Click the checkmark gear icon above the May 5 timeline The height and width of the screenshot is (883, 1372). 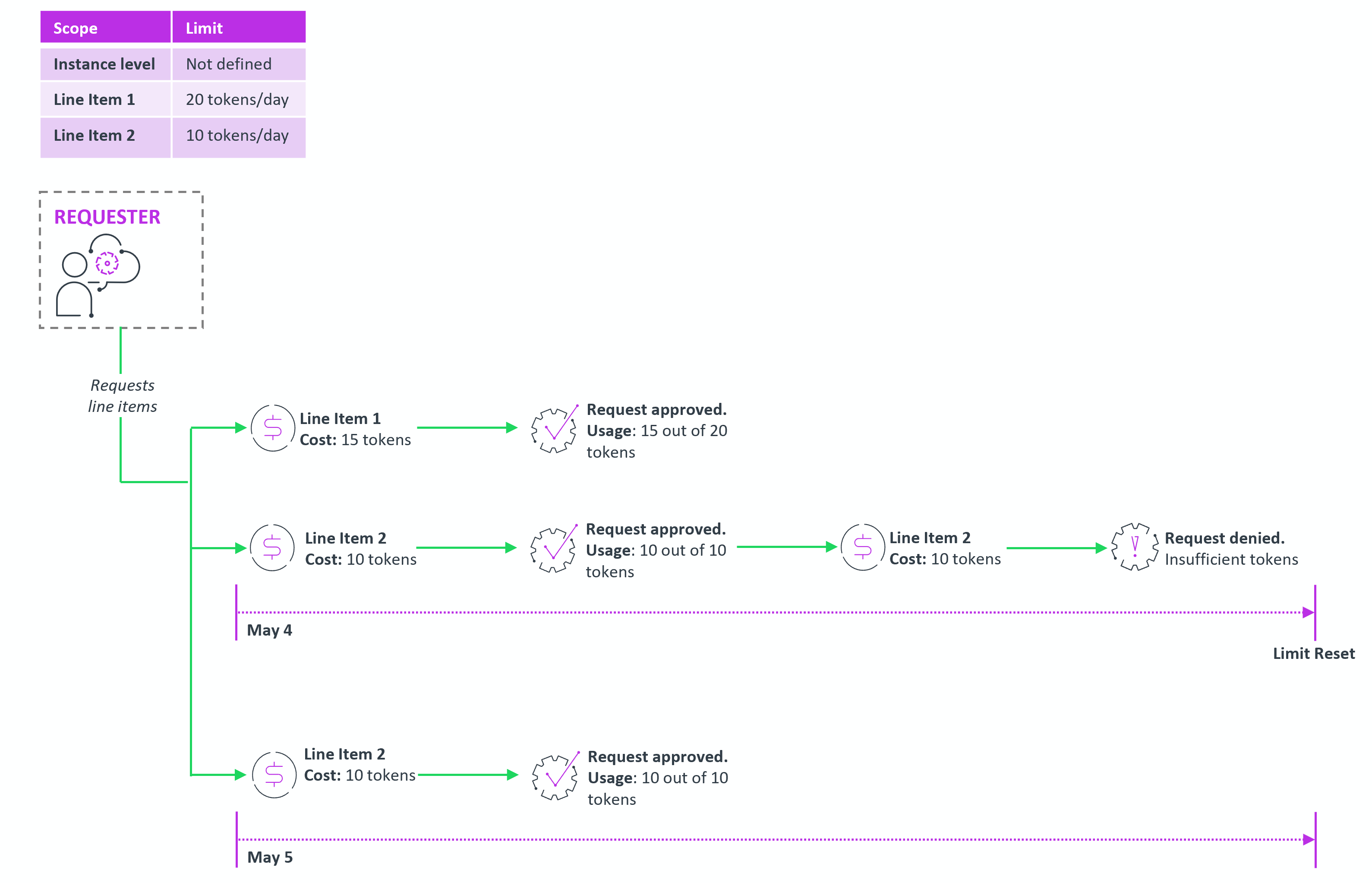pos(555,776)
